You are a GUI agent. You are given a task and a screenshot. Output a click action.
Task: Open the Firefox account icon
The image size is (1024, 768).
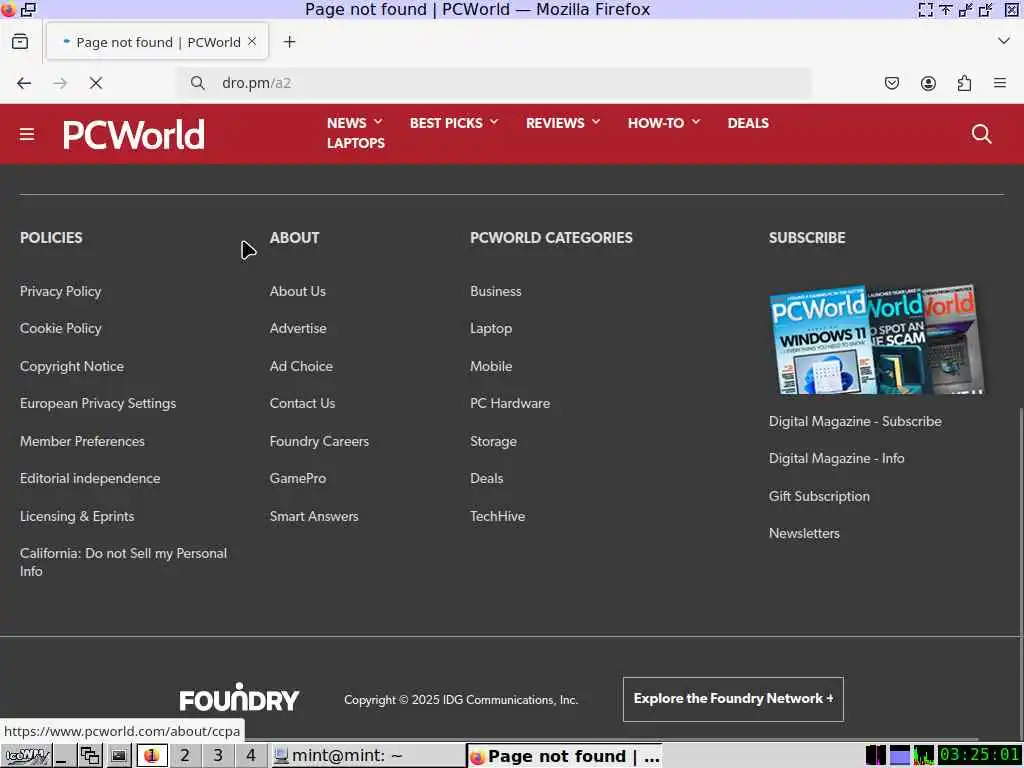928,83
